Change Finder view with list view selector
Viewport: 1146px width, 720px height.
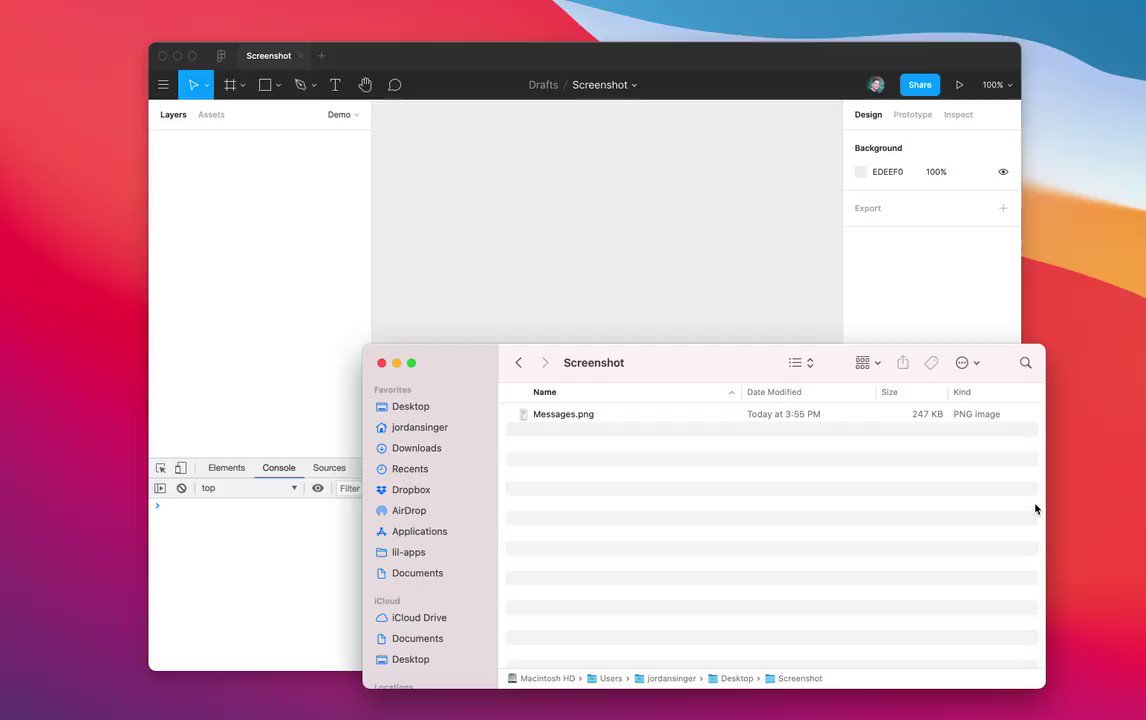[801, 363]
